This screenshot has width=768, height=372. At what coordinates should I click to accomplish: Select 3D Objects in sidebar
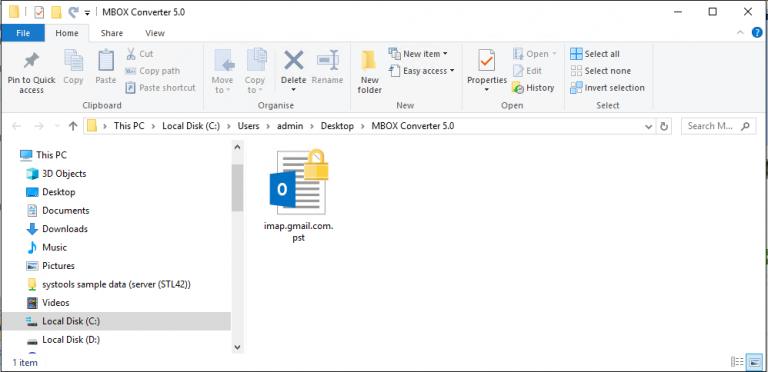coord(56,174)
